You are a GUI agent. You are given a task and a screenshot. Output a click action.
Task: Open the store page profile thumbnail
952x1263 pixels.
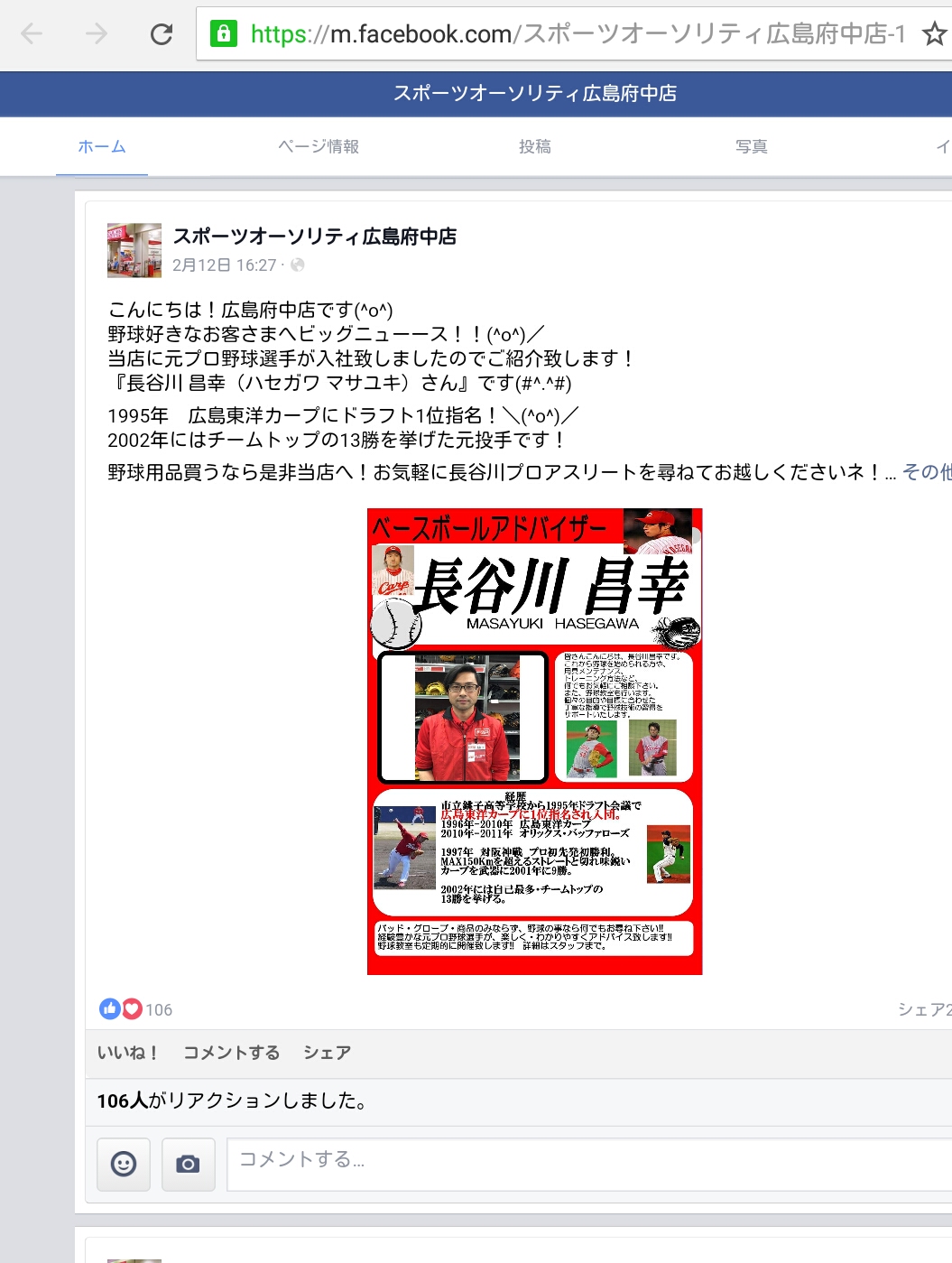coord(134,250)
